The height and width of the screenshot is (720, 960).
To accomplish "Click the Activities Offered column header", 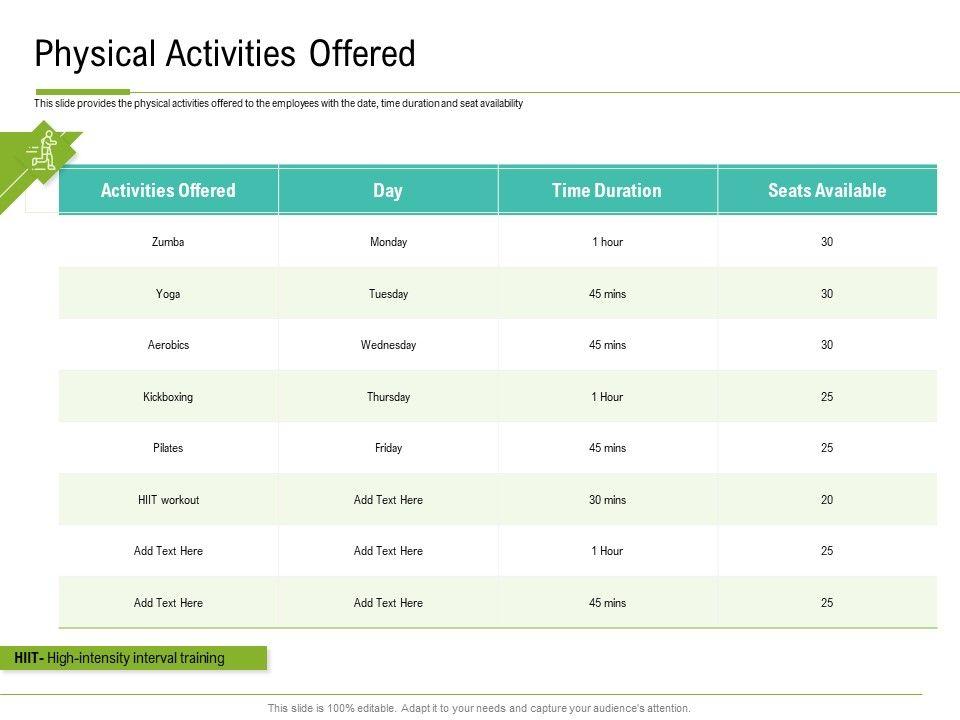I will 168,190.
